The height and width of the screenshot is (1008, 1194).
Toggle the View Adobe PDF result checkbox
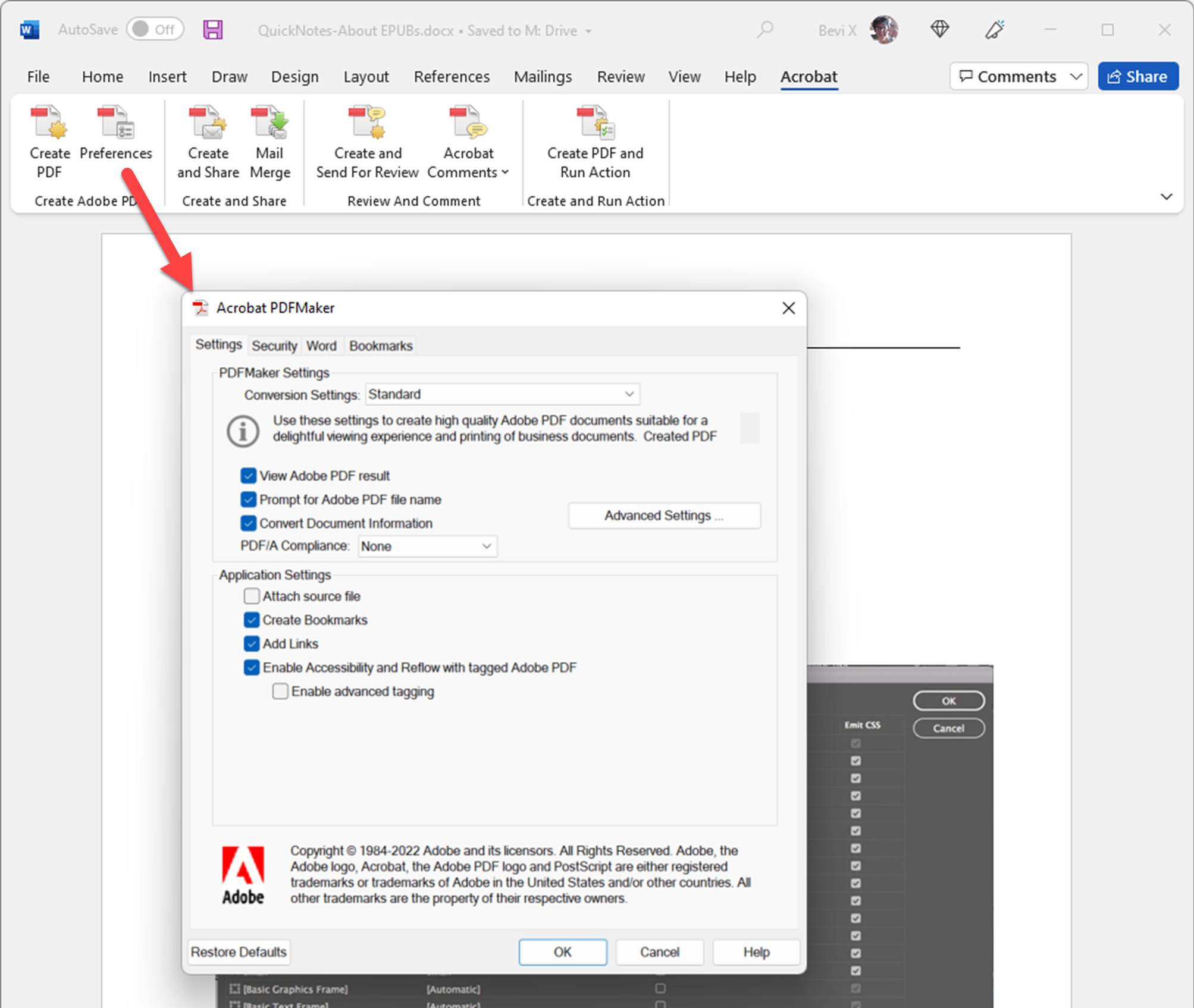click(x=249, y=475)
